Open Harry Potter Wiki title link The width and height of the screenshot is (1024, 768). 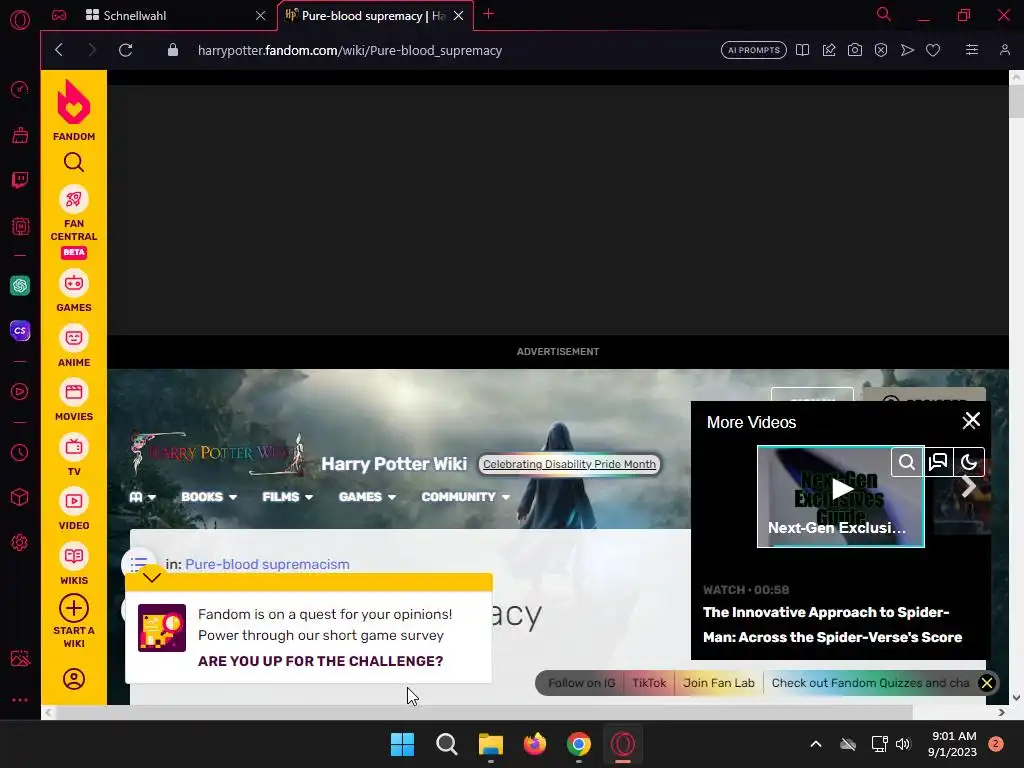pos(394,464)
